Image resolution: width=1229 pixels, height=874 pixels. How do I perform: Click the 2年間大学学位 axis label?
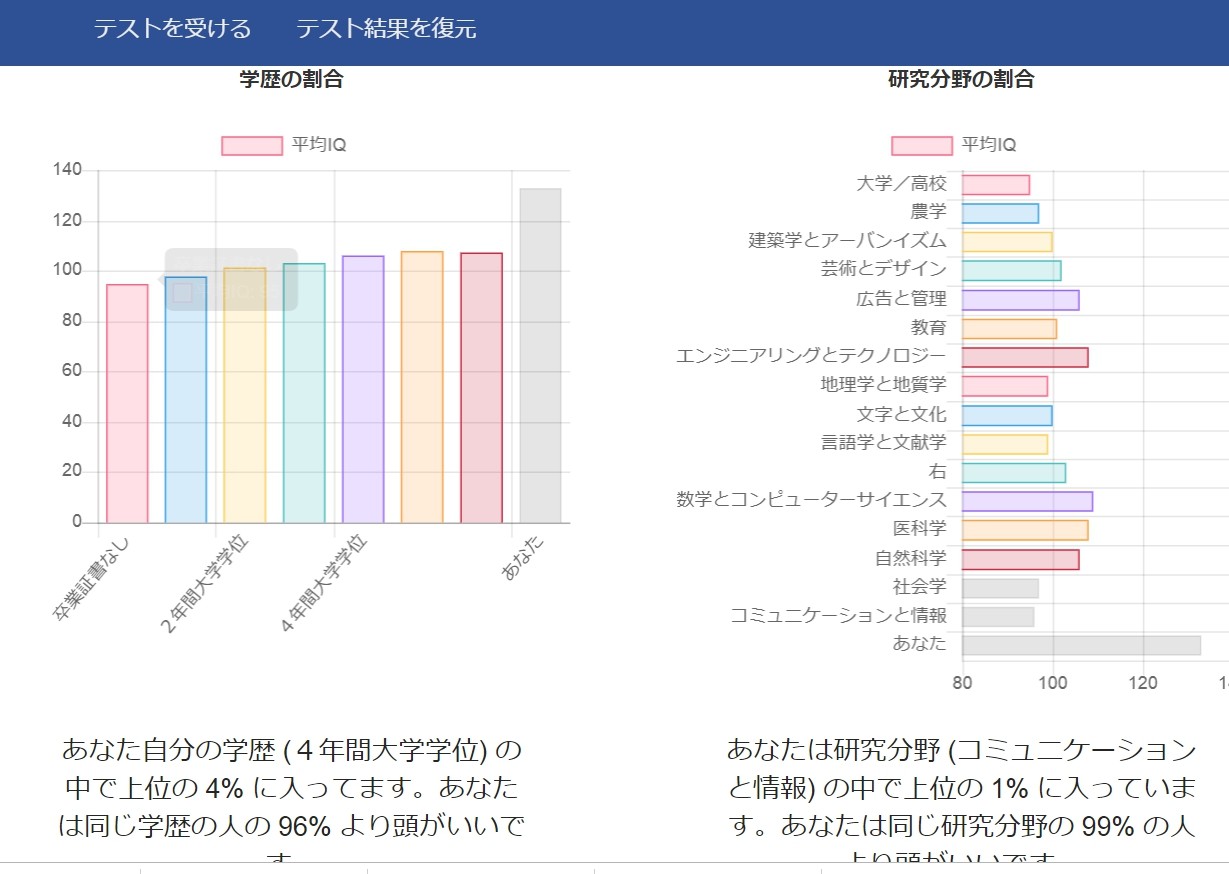(204, 584)
